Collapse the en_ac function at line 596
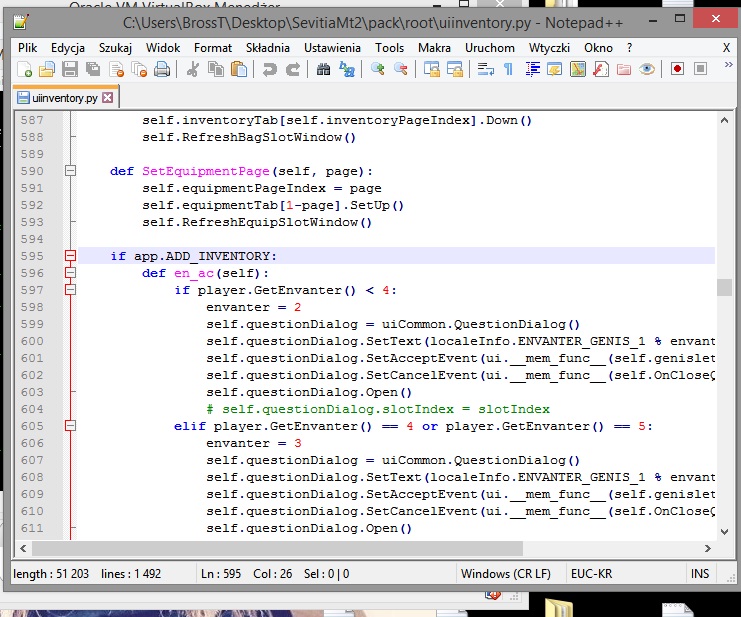The width and height of the screenshot is (741, 617). tap(70, 273)
